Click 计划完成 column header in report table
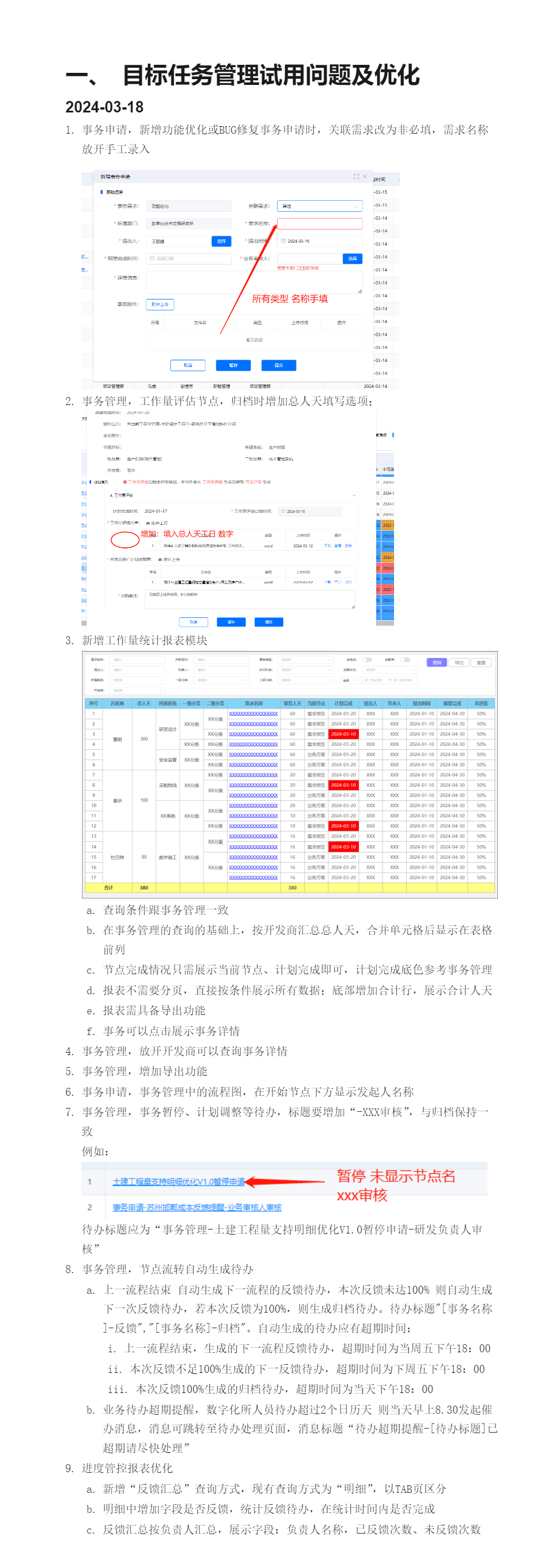 pyautogui.click(x=344, y=703)
